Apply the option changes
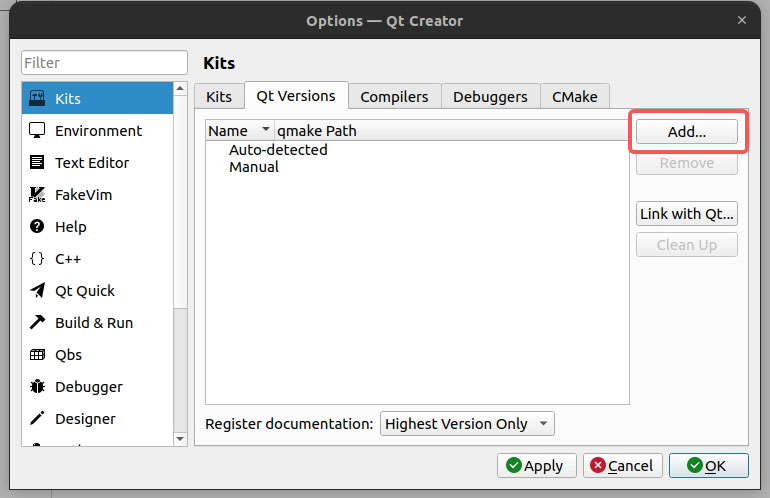The image size is (770, 498). click(536, 466)
